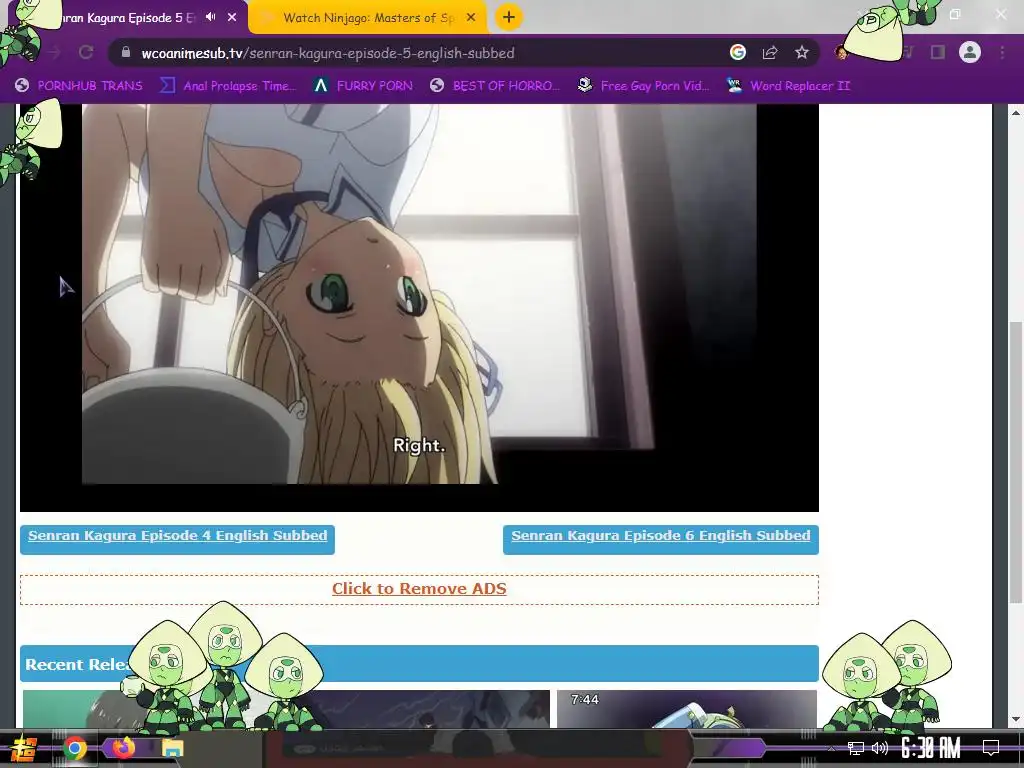Open the Word Replacer II bookmark
The width and height of the screenshot is (1024, 768).
(x=789, y=86)
